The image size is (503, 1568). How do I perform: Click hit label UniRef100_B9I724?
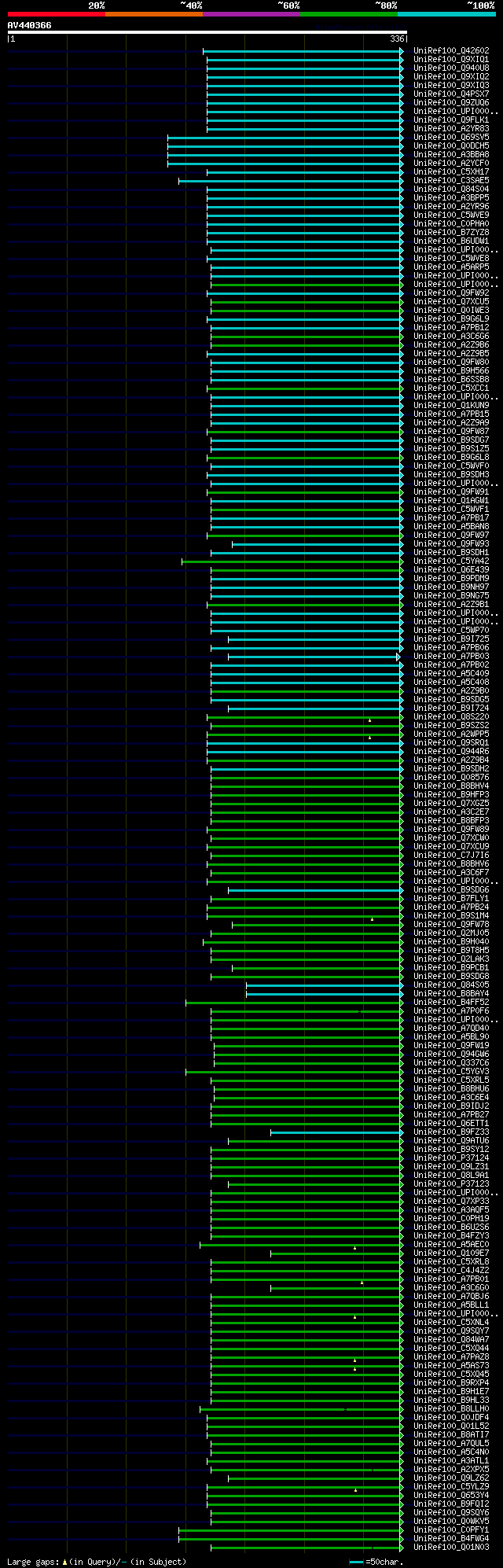point(451,709)
